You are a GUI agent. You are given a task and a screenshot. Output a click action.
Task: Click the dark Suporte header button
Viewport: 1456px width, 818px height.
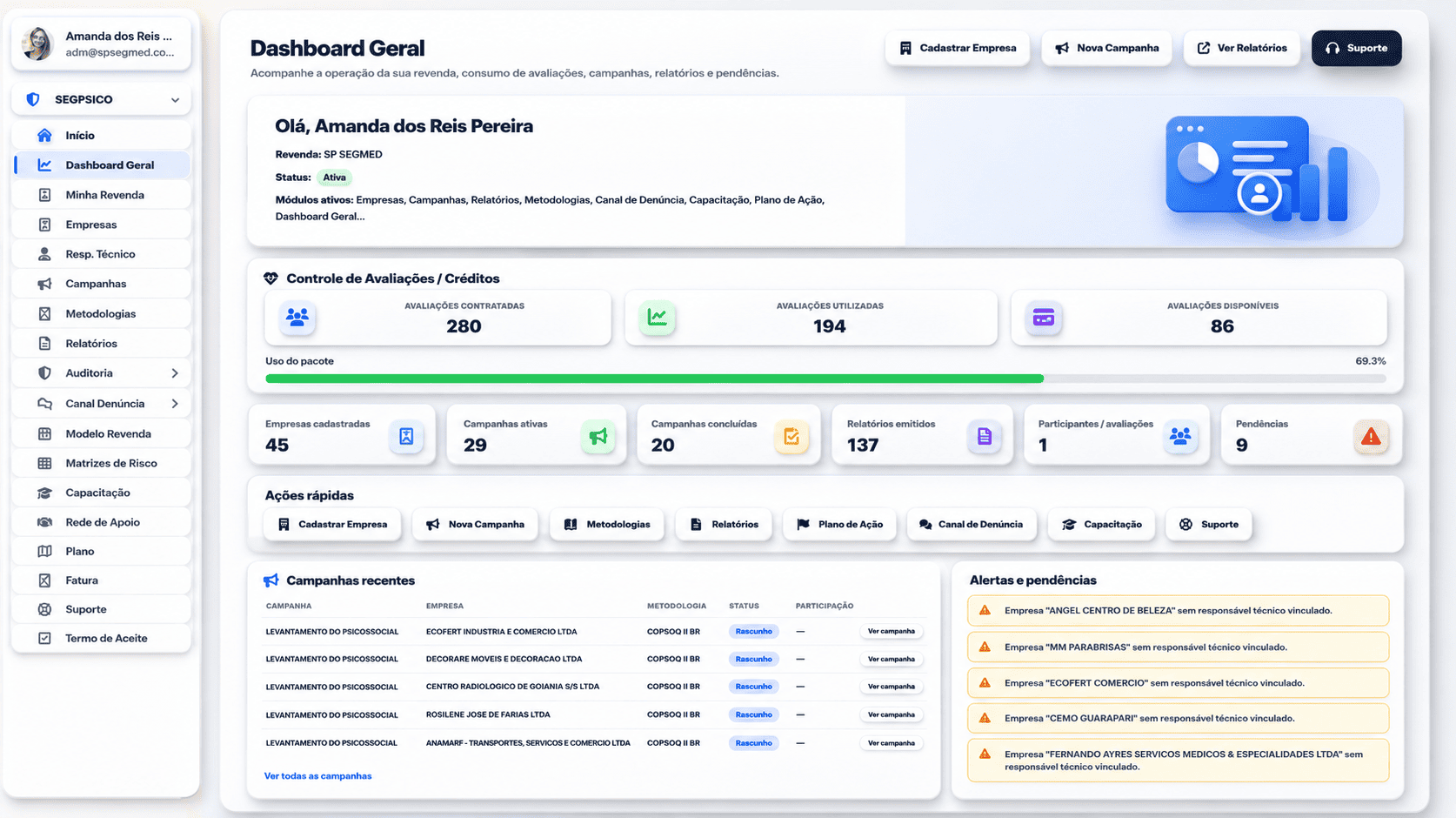coord(1356,48)
